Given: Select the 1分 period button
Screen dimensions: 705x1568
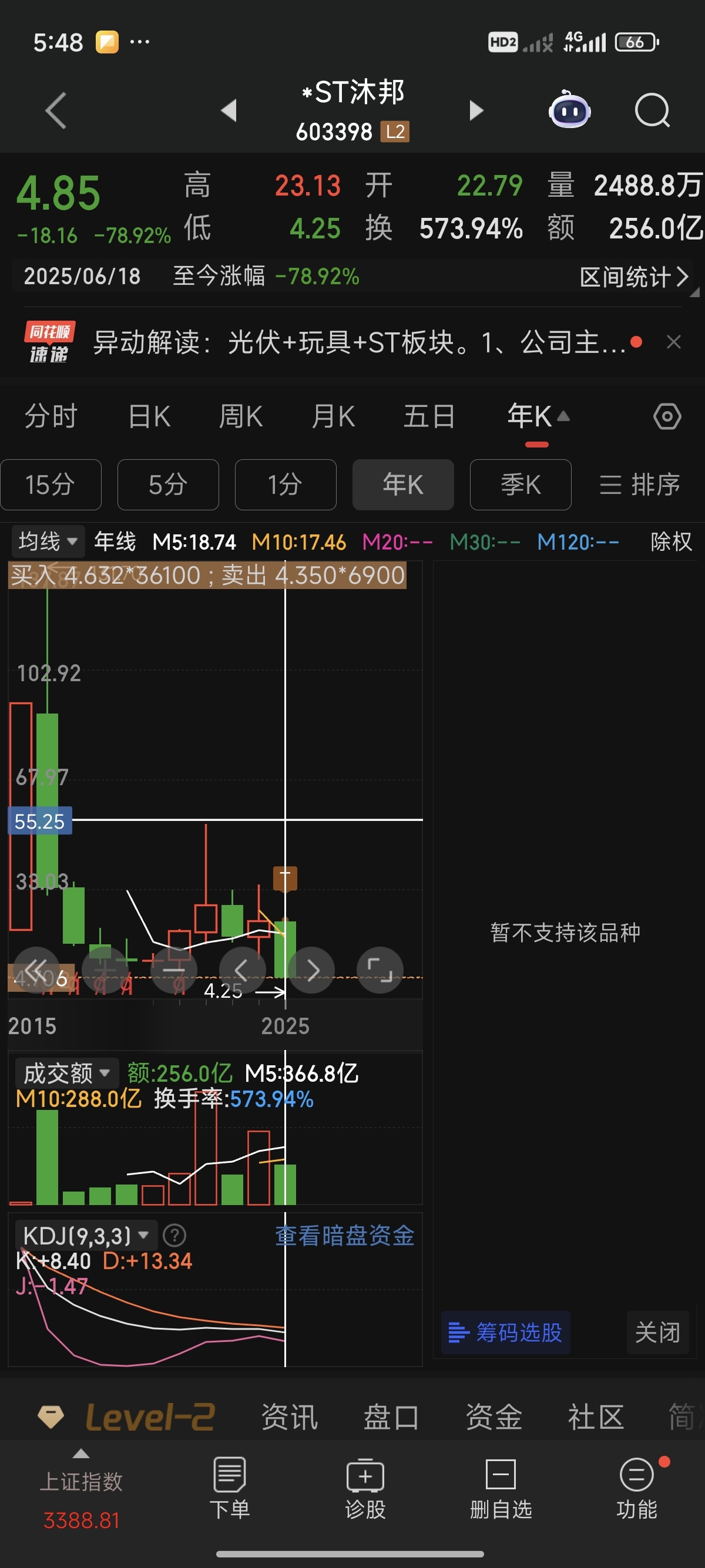Looking at the screenshot, I should [x=286, y=484].
